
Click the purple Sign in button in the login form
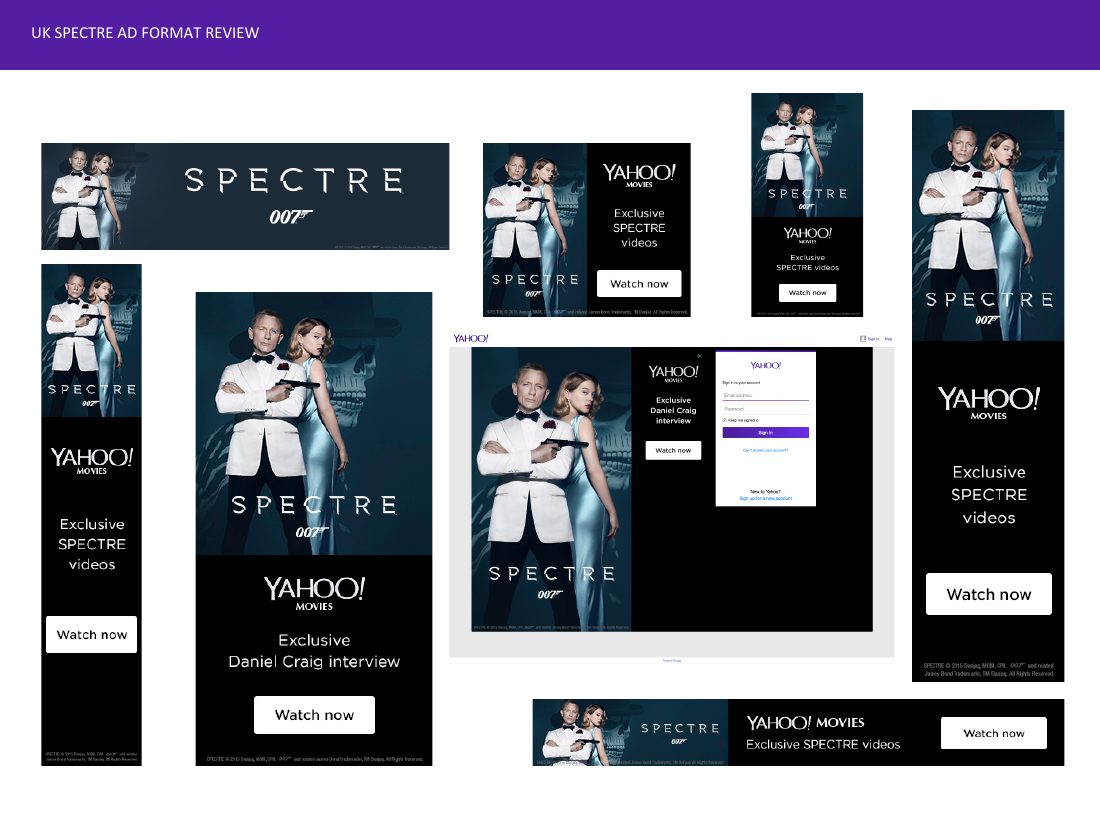coord(765,432)
